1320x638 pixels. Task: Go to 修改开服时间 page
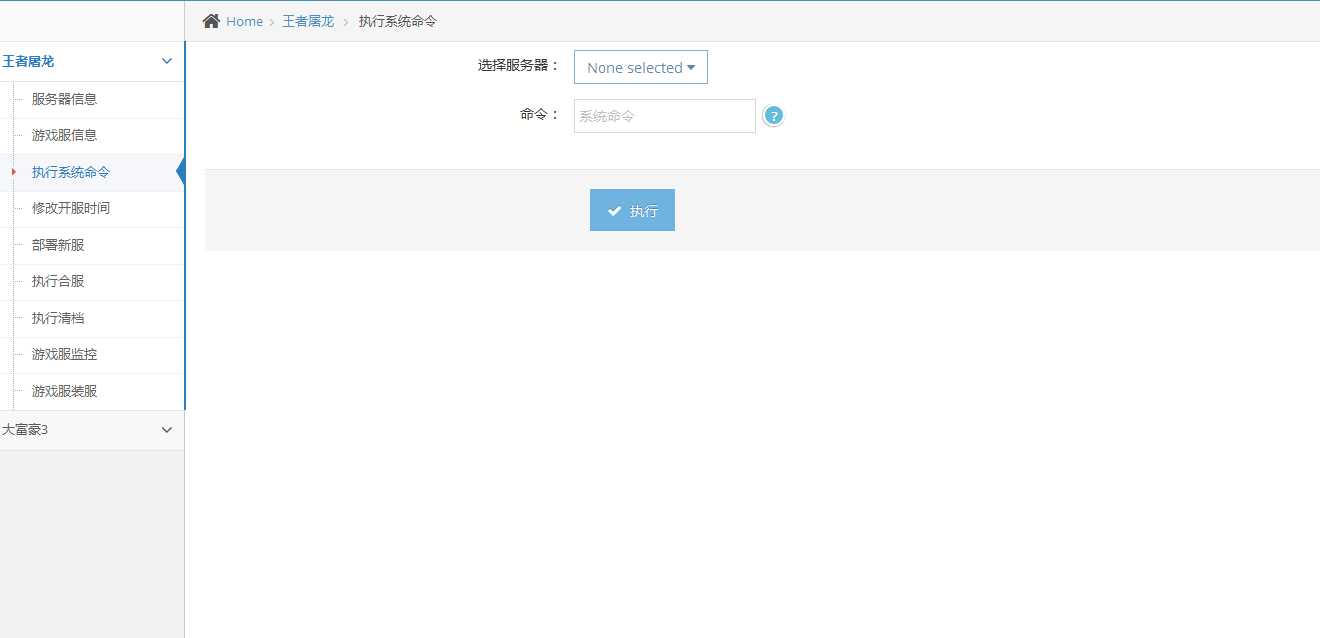(x=71, y=208)
